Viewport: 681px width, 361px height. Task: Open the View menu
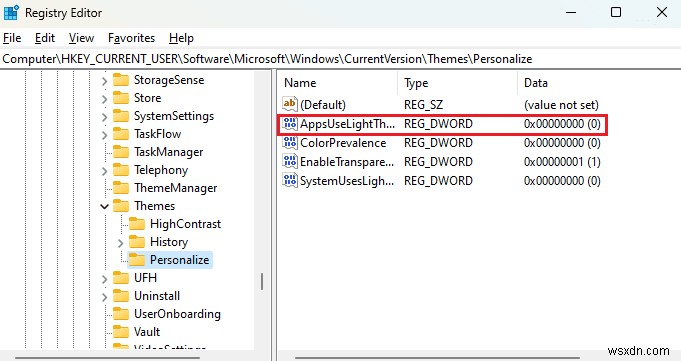(x=81, y=38)
